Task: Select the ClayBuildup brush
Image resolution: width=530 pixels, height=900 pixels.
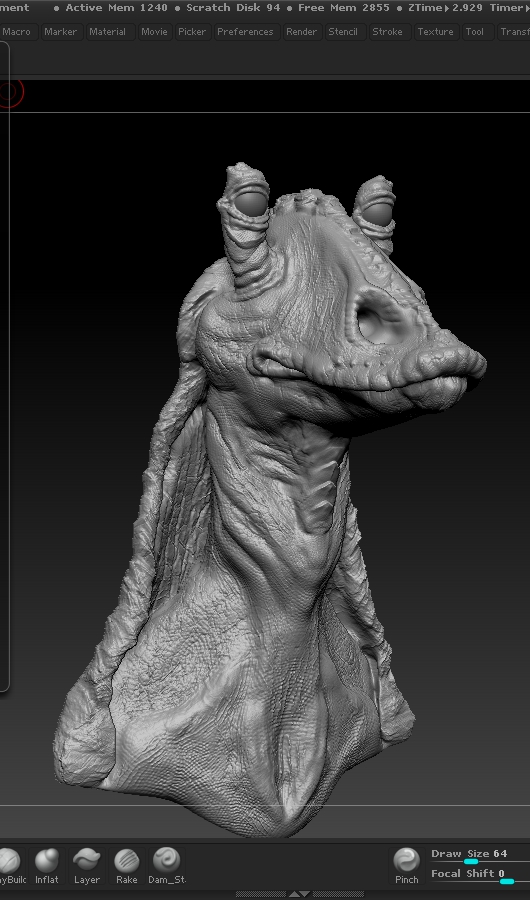Action: (11, 866)
